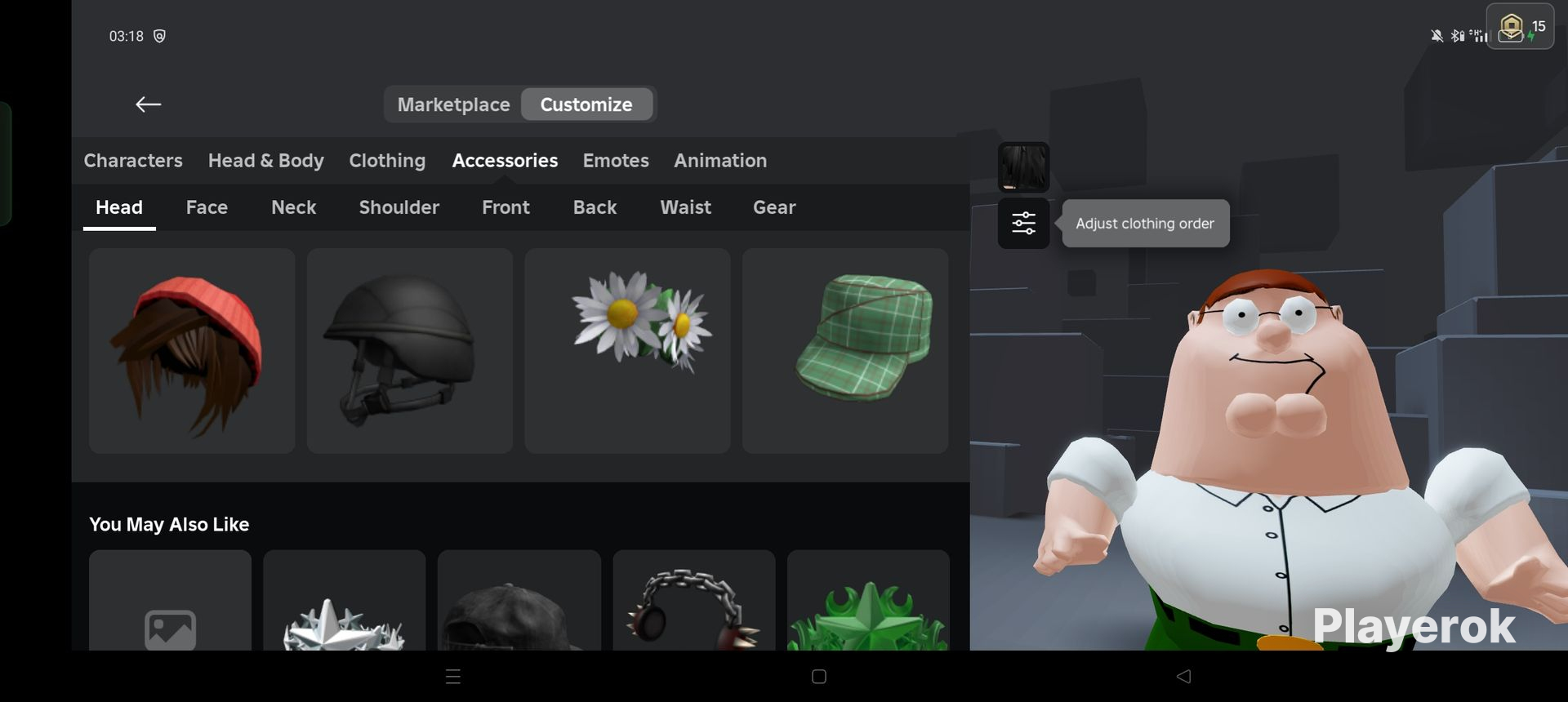Tap the Android recent apps icon
This screenshot has width=1568, height=702.
click(453, 676)
